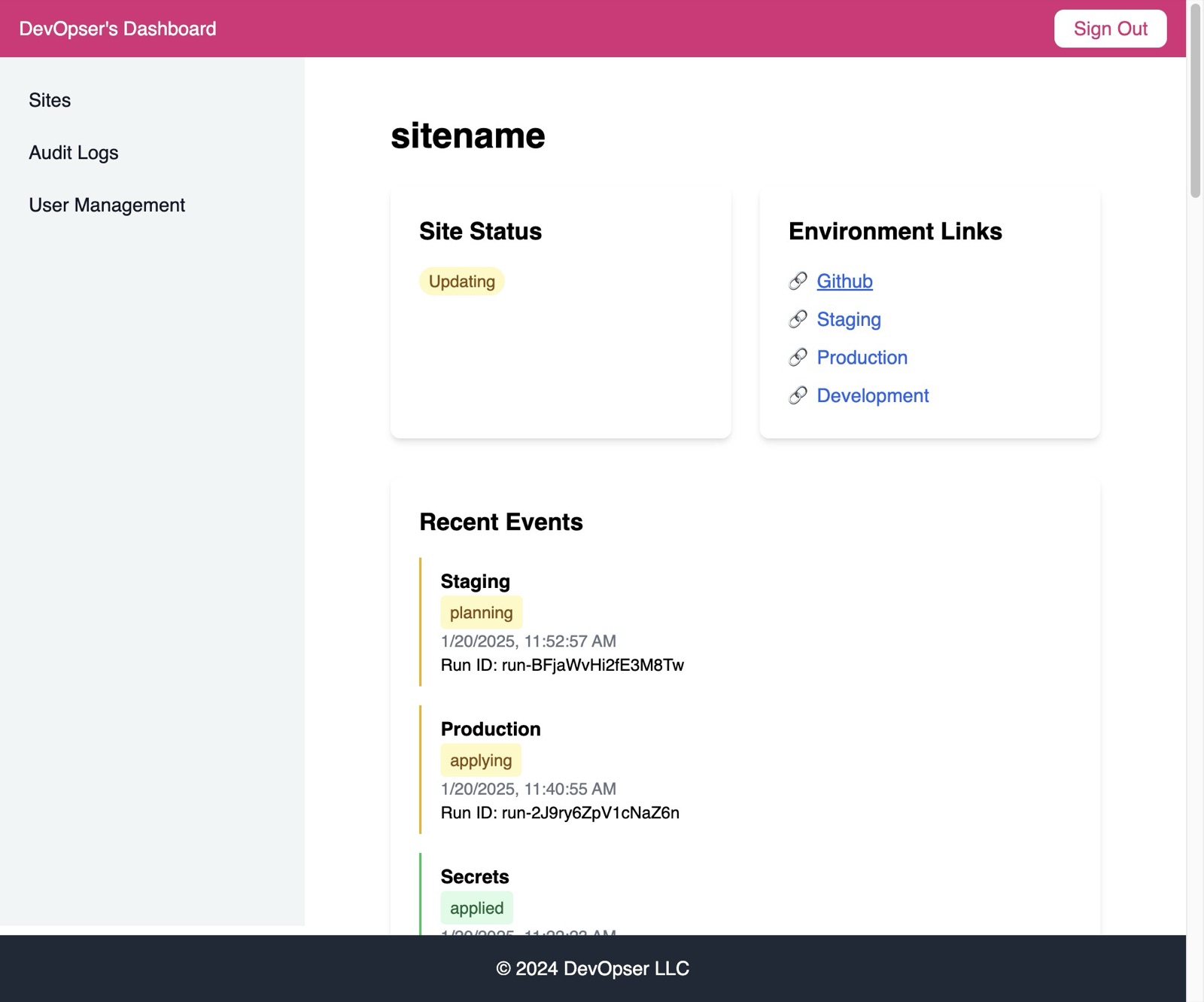Click Run ID run-2J9ry6ZpV1cNaZ6n
Image resolution: width=1204 pixels, height=1002 pixels.
pos(560,812)
